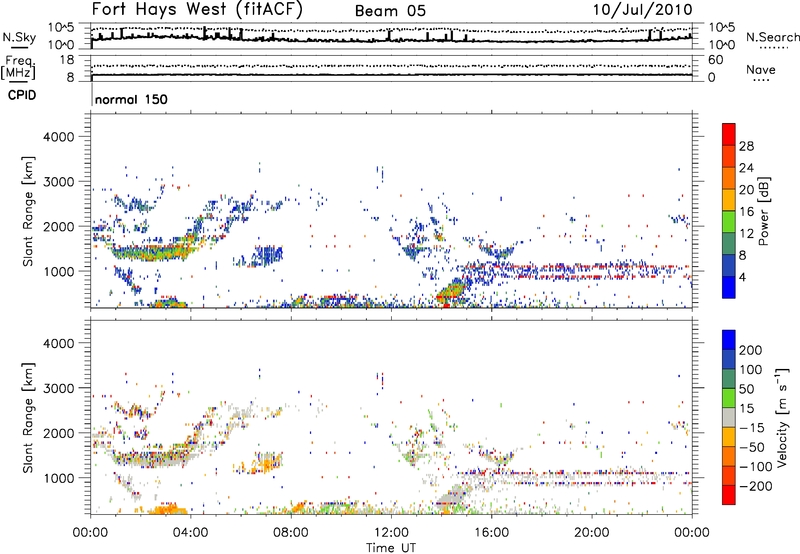Viewport: 800px width, 554px height.
Task: Click the 'Velocity [m s-1]' colorbar title
Action: click(782, 417)
